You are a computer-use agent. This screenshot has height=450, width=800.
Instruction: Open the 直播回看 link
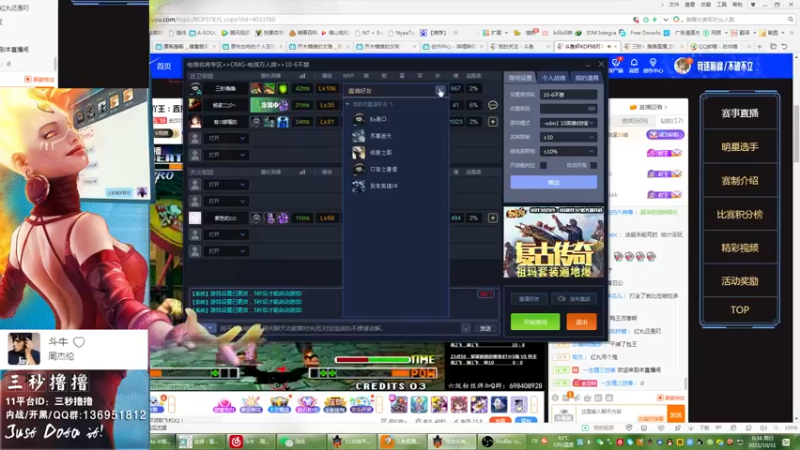tap(648, 107)
